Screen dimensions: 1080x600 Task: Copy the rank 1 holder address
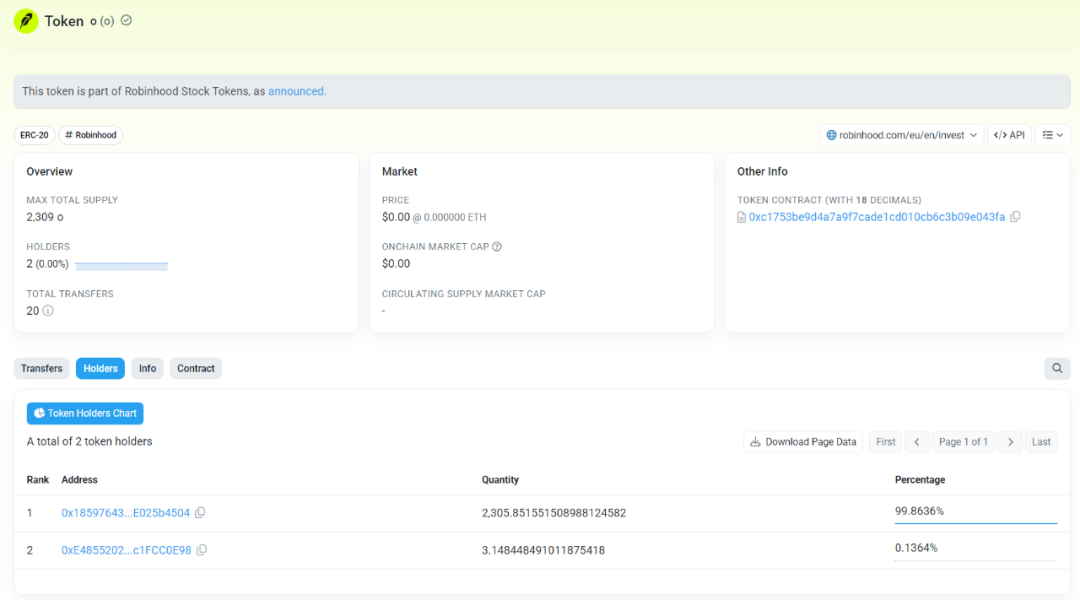tap(200, 513)
